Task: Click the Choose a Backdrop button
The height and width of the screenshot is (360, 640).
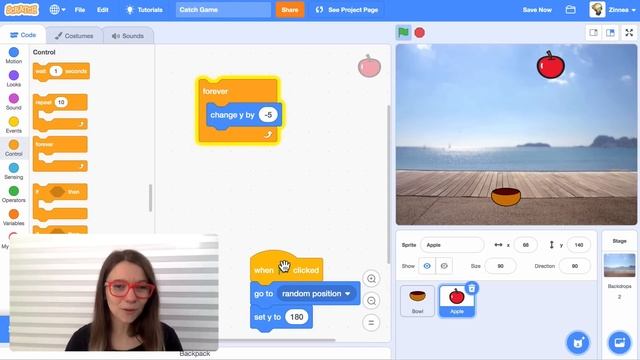Action: pos(619,343)
